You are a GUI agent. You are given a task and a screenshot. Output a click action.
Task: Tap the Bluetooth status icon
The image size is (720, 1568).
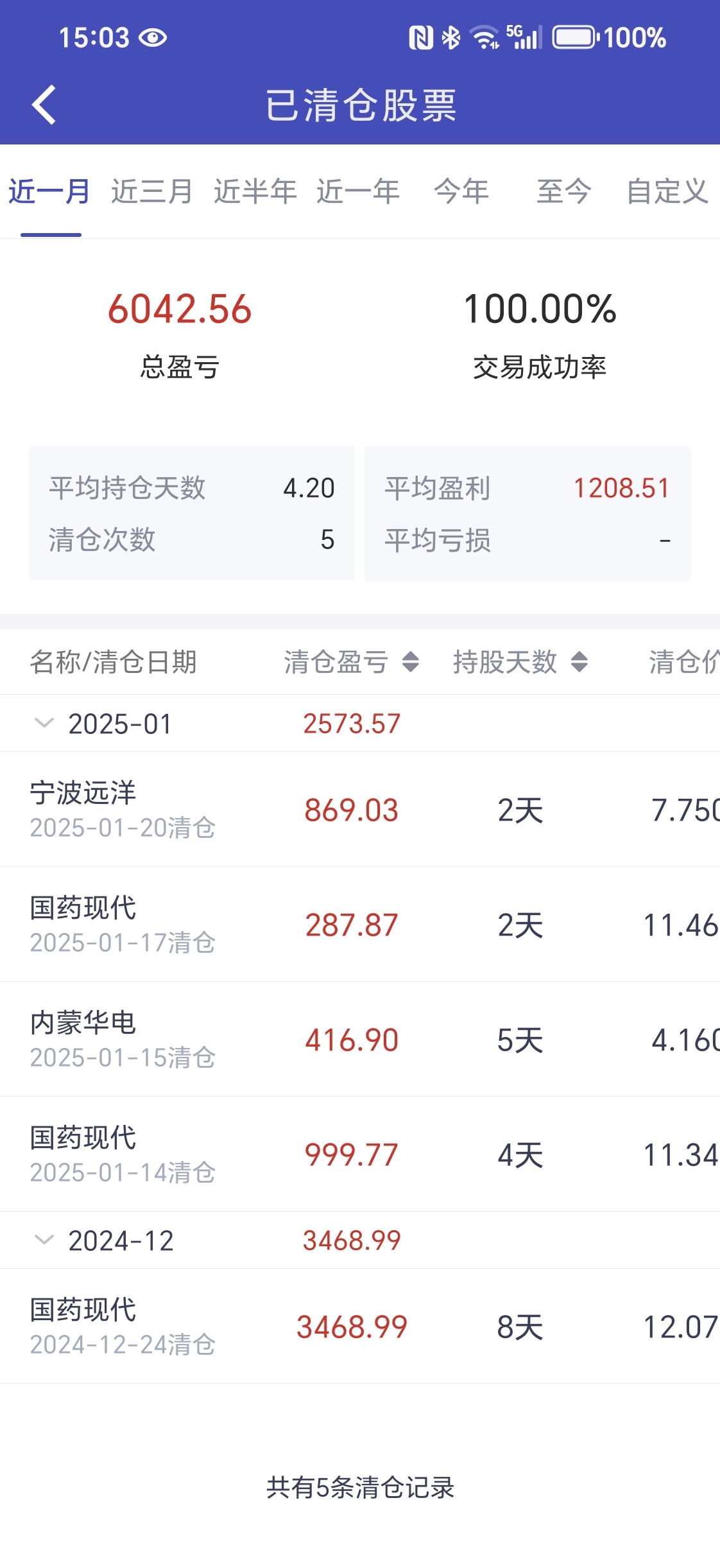451,38
